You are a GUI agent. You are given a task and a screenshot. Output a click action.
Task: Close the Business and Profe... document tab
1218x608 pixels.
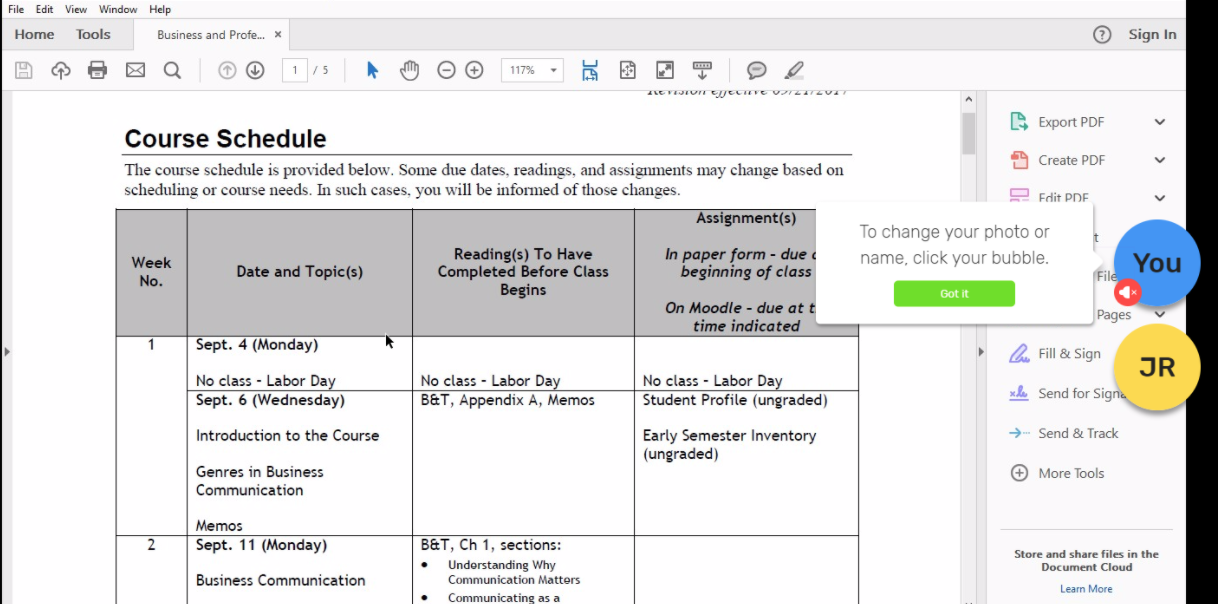[278, 34]
